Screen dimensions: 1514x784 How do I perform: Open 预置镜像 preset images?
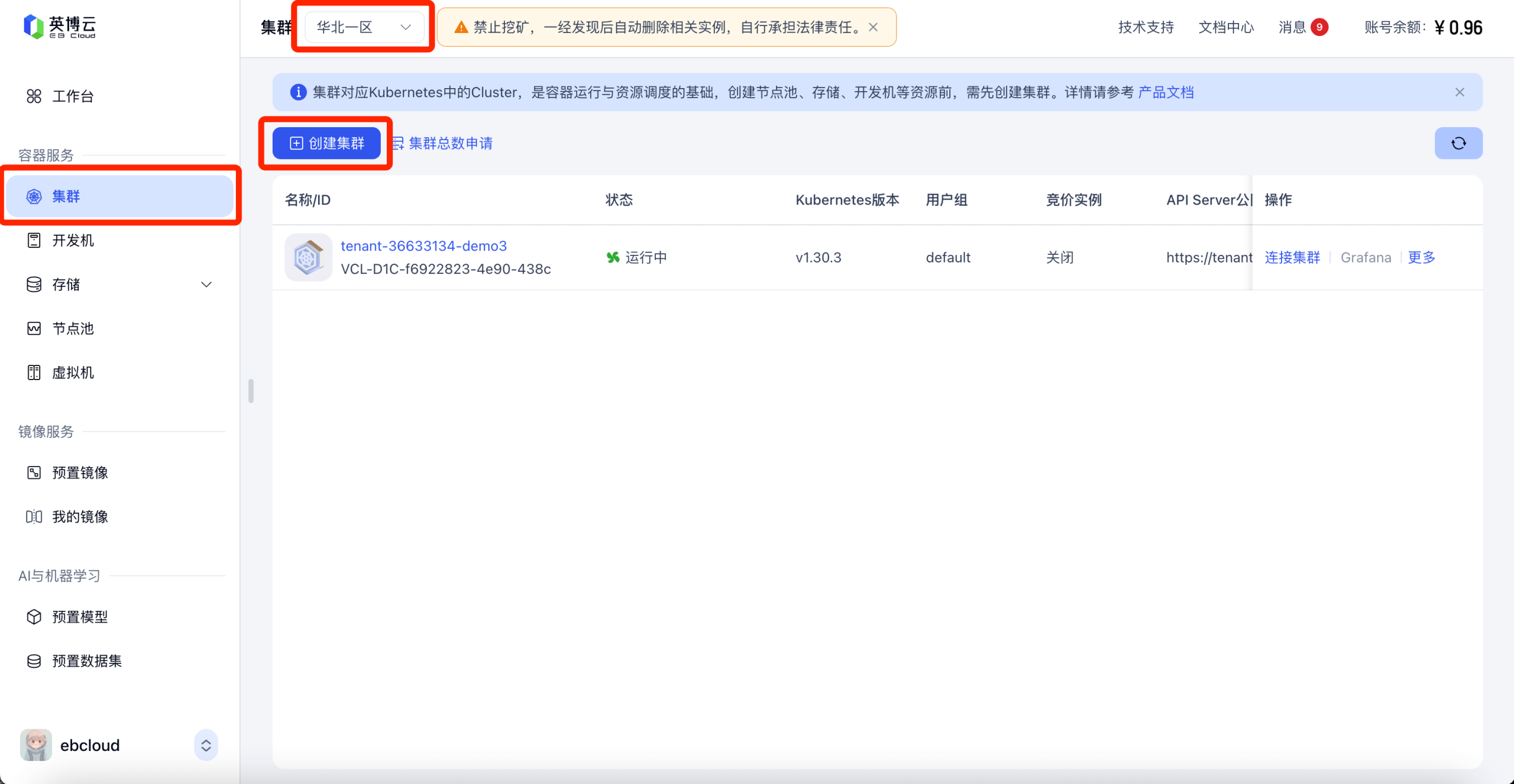point(79,472)
